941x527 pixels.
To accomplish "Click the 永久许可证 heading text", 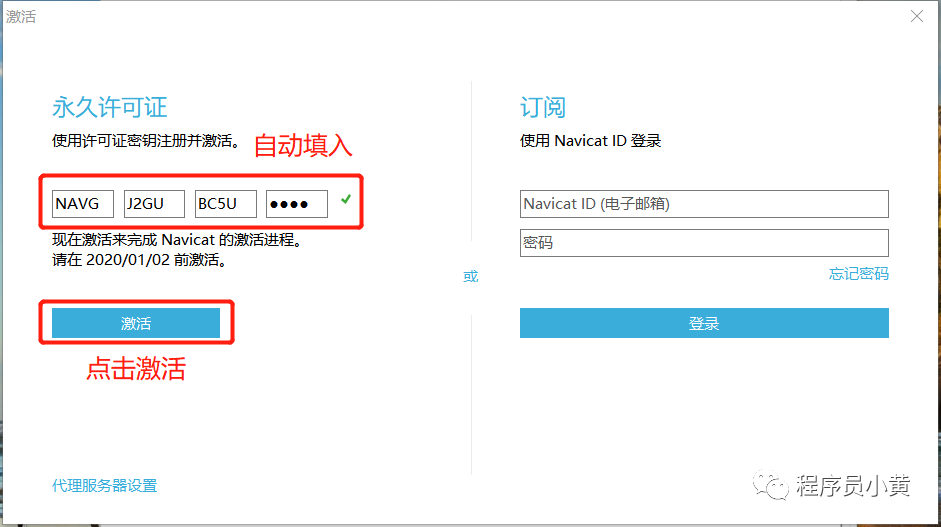I will [x=110, y=107].
